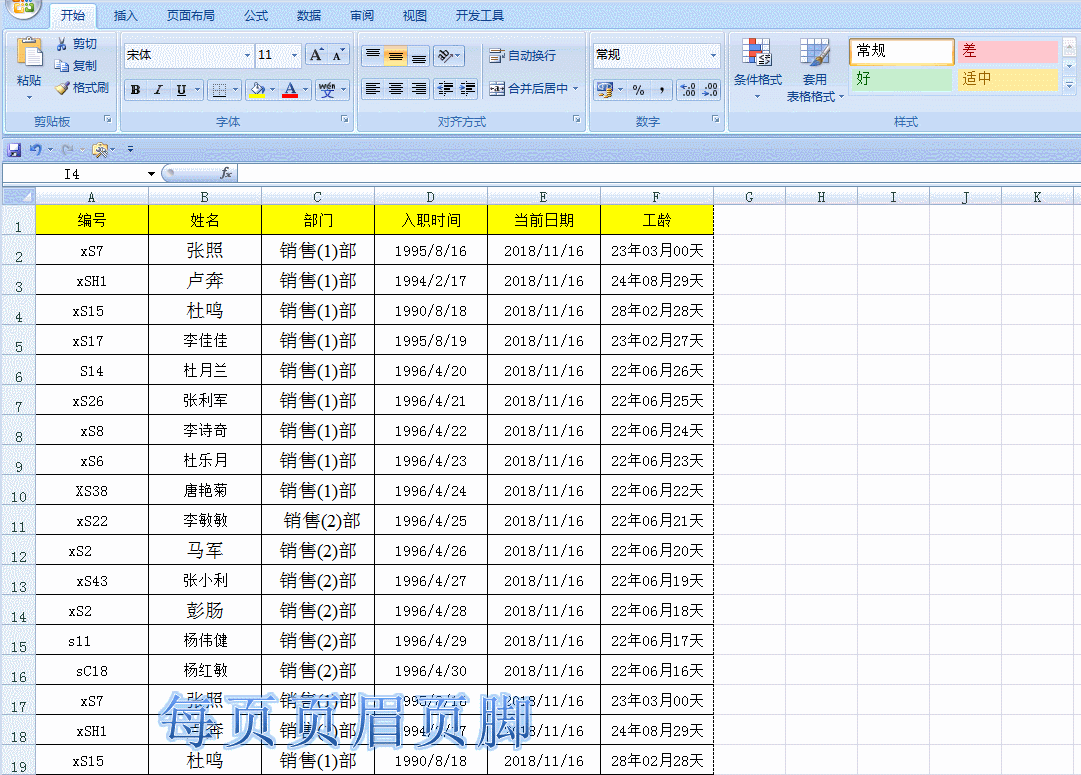Align text right

418,89
